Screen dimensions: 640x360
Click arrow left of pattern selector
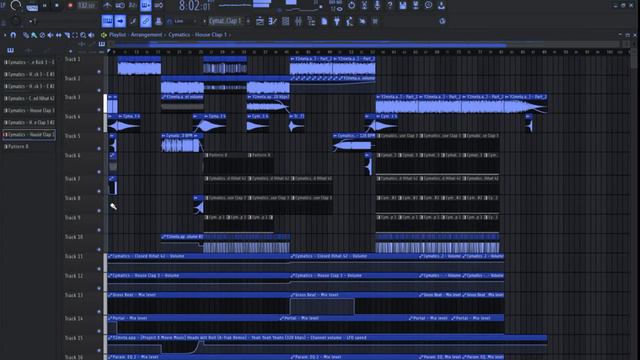[x=204, y=21]
